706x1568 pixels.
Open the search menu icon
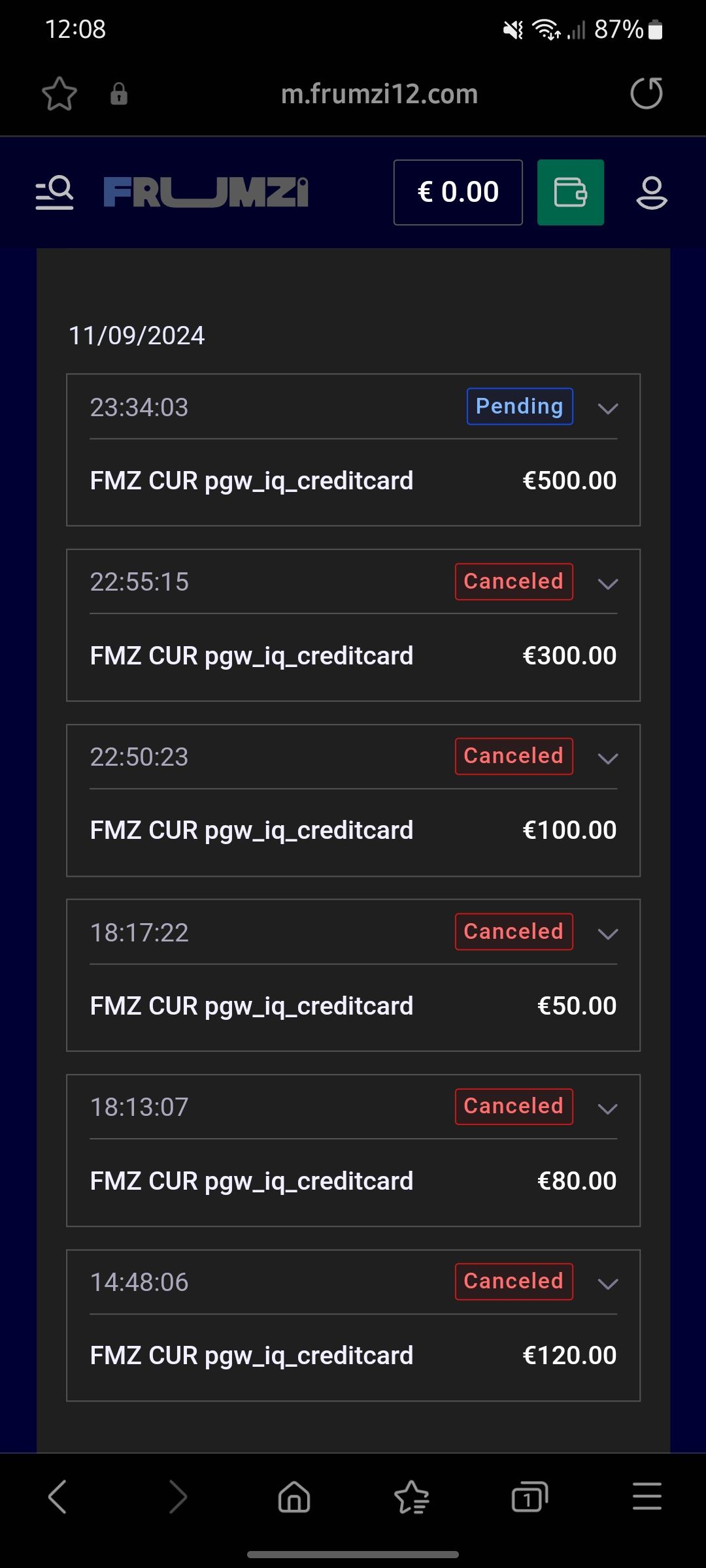54,193
